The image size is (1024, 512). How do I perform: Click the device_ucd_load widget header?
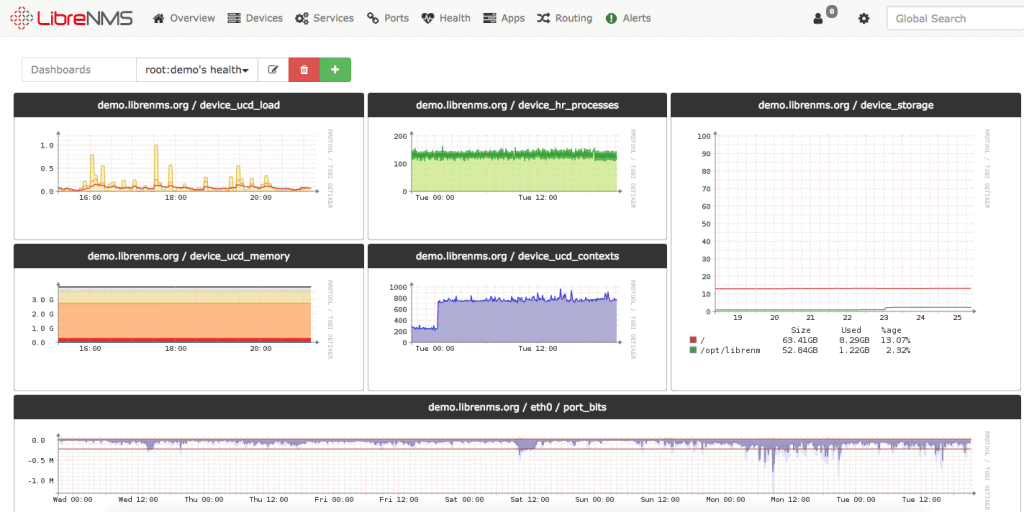click(x=189, y=104)
